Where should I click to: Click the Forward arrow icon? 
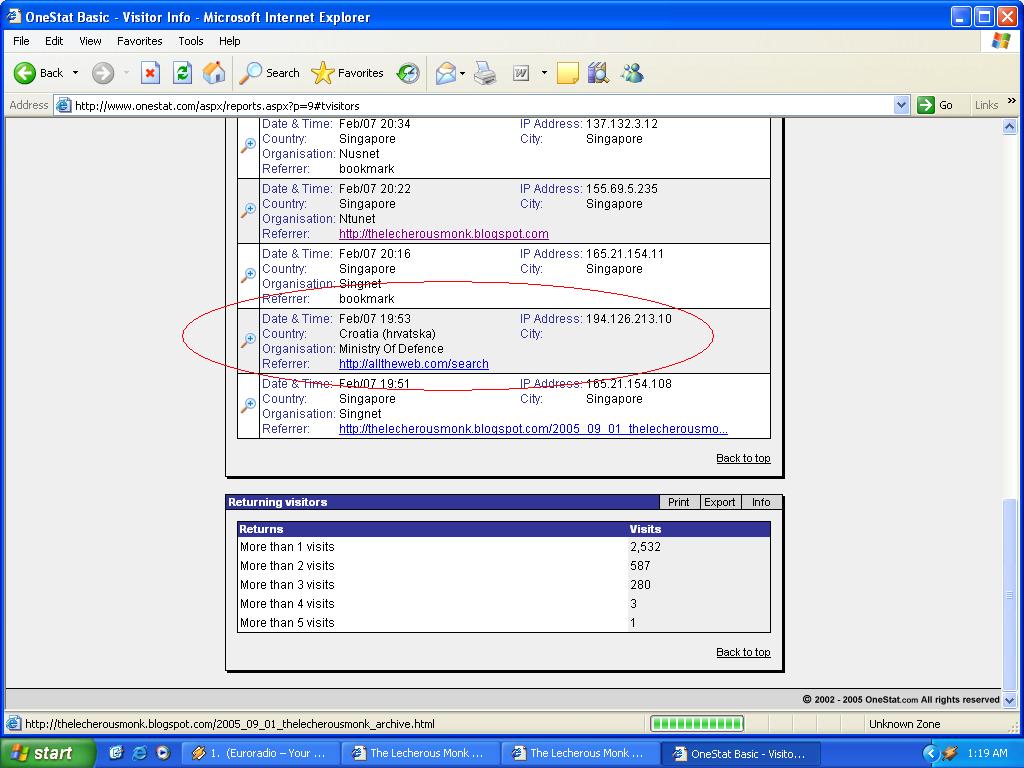pos(103,72)
